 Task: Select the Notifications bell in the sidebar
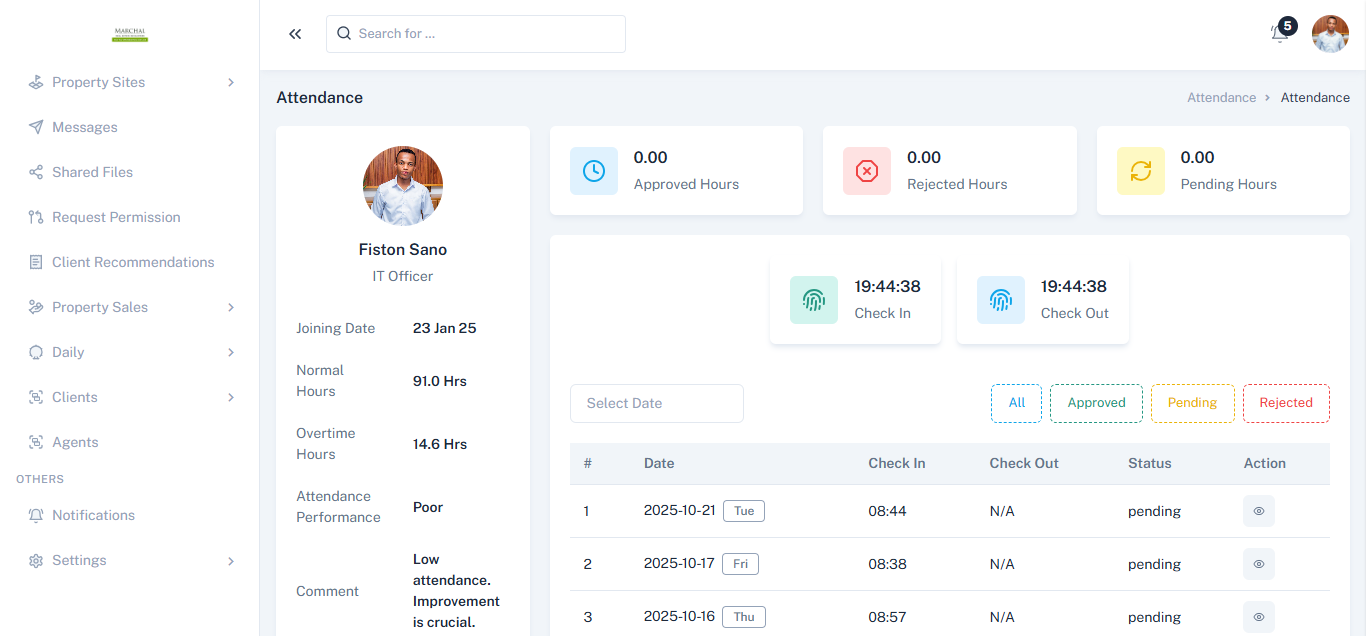pyautogui.click(x=36, y=515)
